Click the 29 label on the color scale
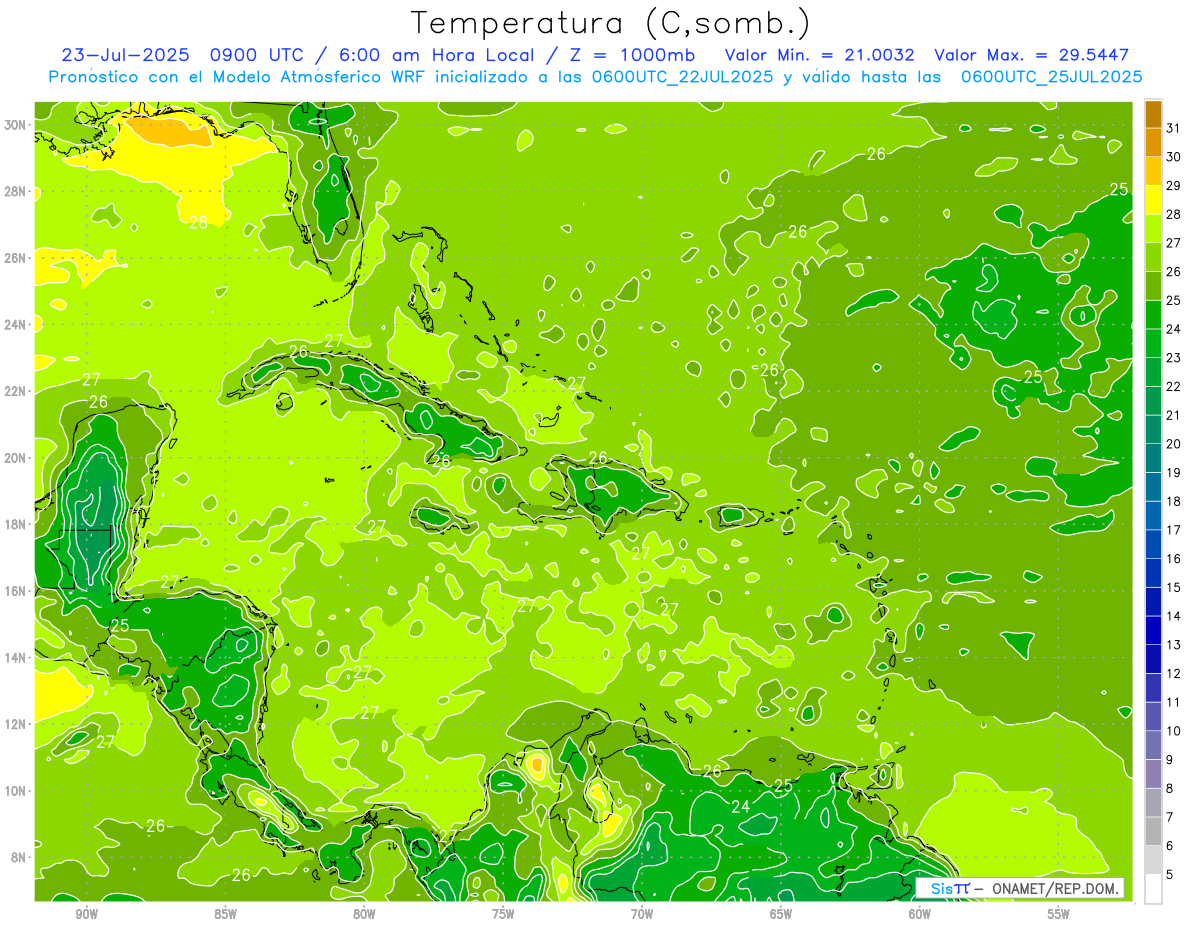 (1174, 186)
